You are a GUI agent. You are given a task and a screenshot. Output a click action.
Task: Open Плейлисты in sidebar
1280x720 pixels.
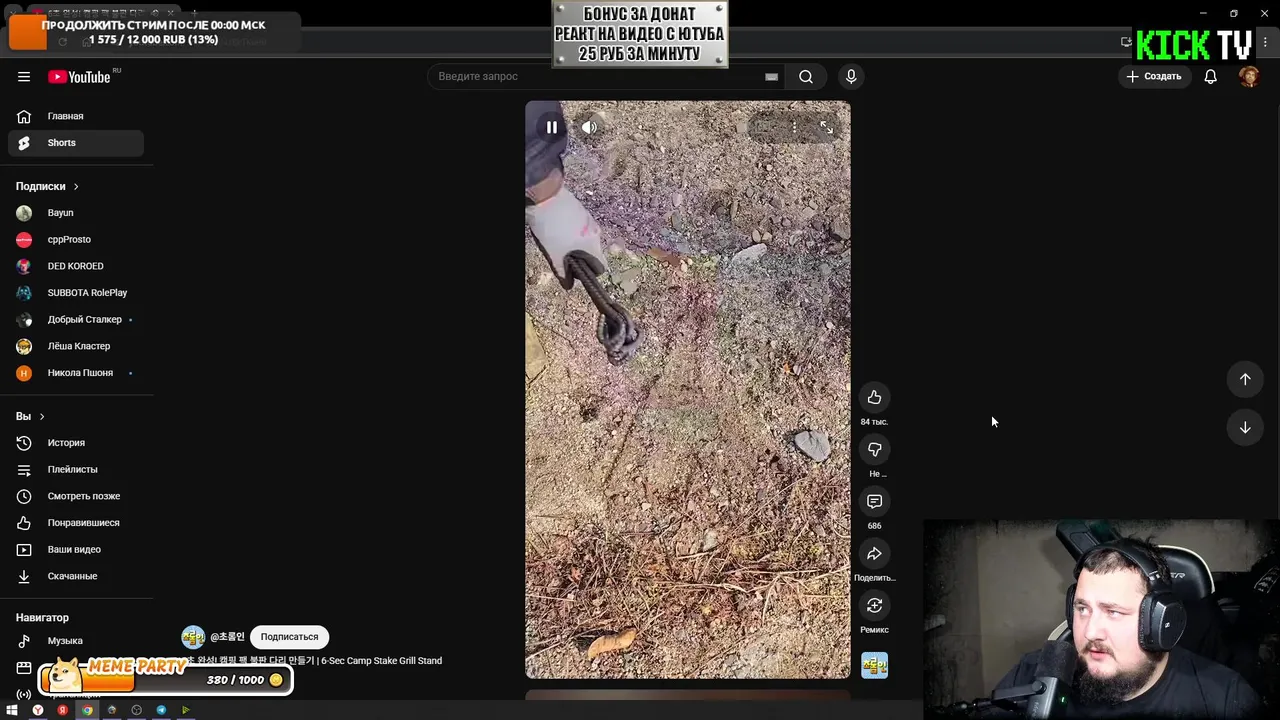point(76,469)
